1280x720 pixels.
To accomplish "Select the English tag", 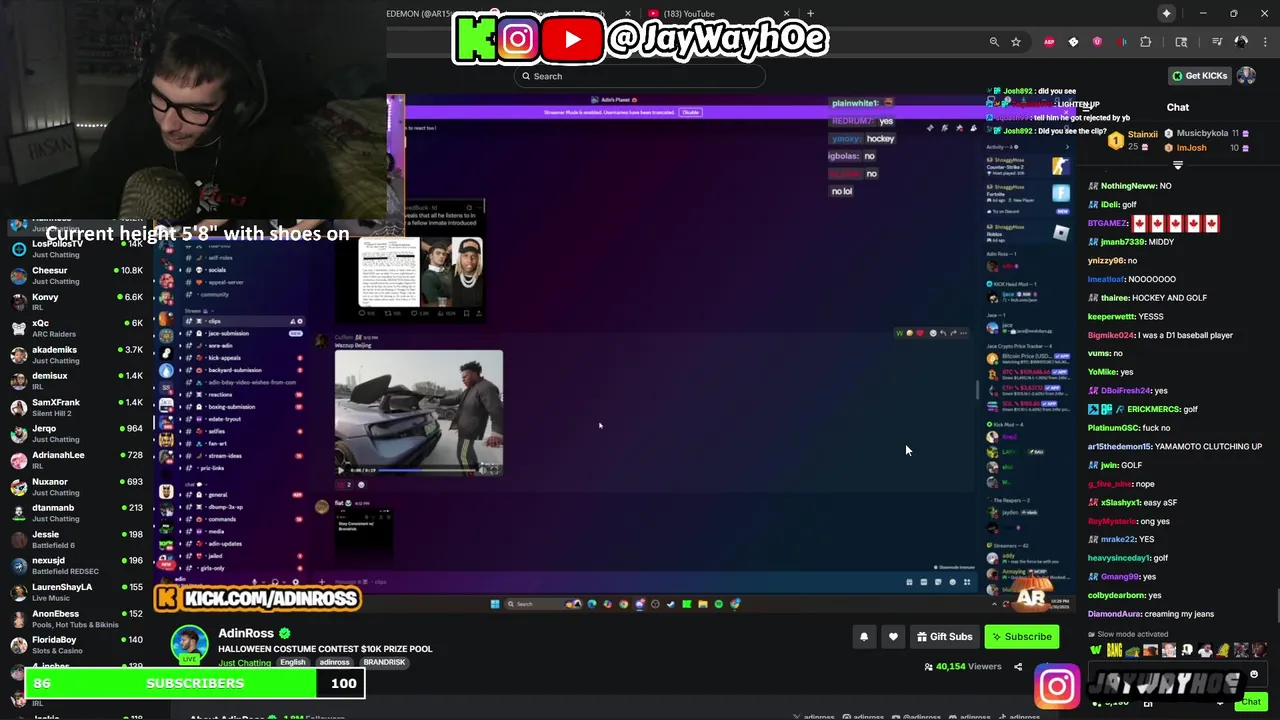I will tap(293, 662).
